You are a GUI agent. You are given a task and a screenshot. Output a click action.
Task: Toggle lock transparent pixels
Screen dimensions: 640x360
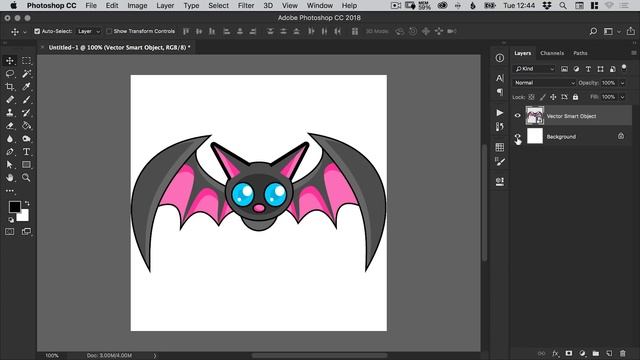(531, 97)
